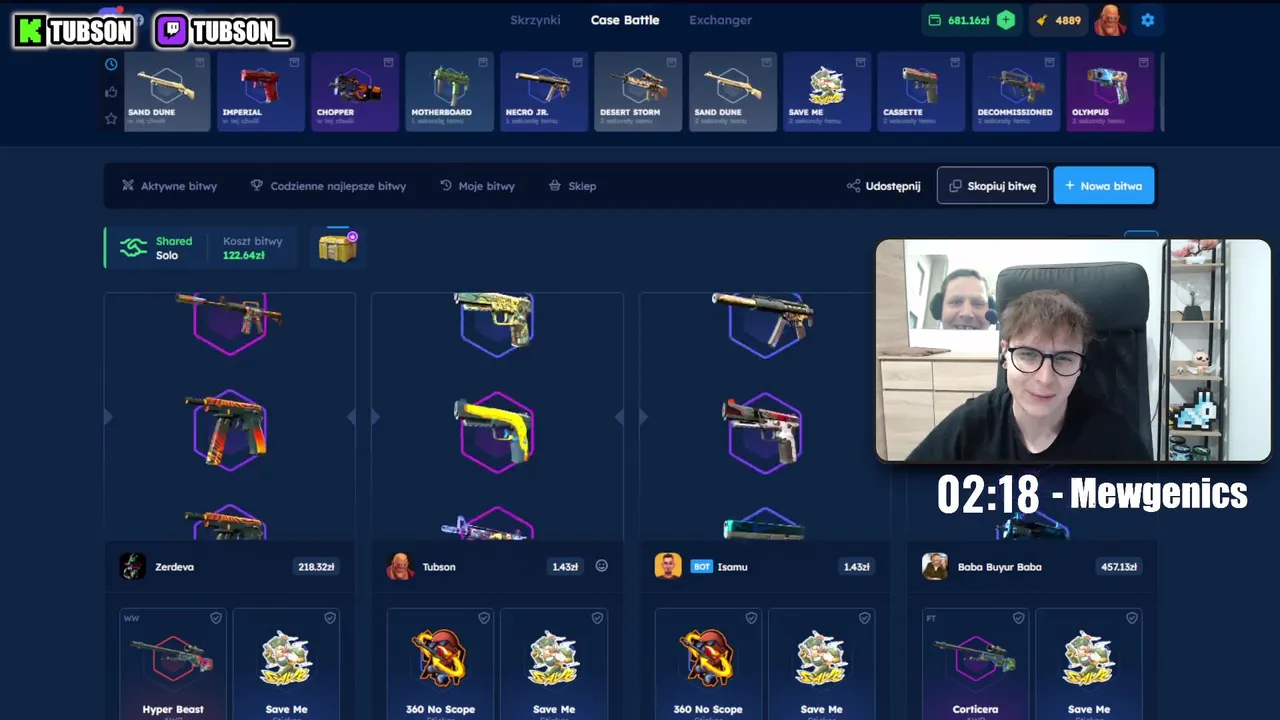Click Tubson's 1.43zł total

coord(565,567)
